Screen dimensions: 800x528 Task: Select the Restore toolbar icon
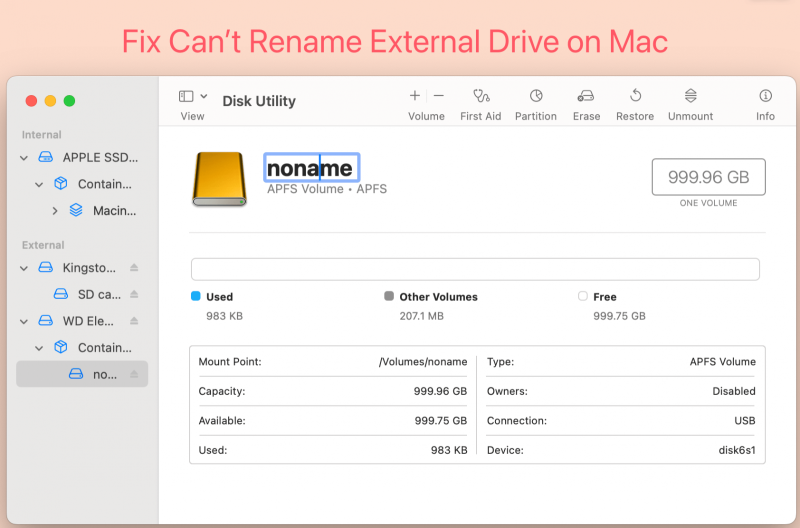[x=635, y=96]
